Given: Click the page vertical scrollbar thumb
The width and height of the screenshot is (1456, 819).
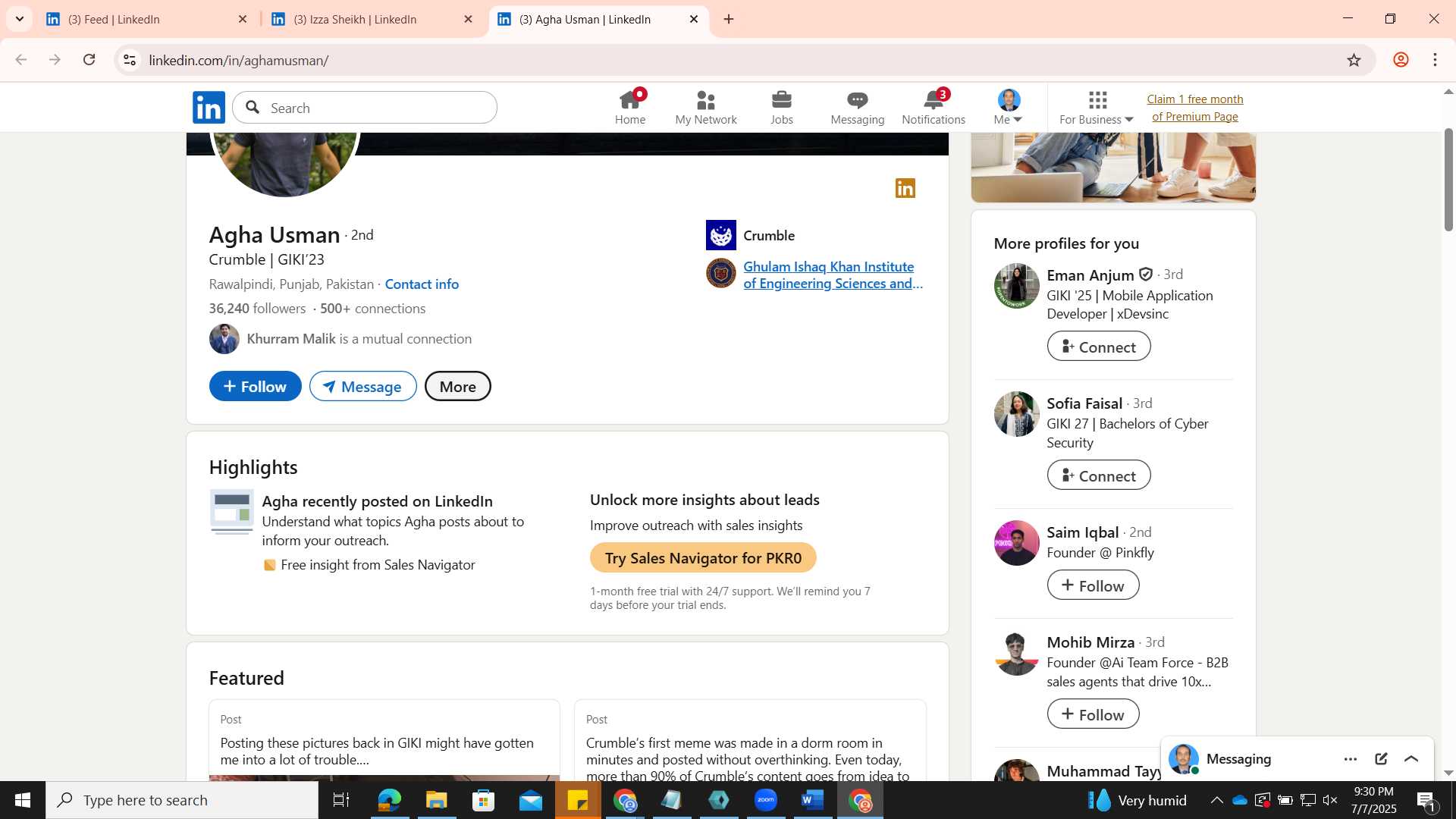Looking at the screenshot, I should click(x=1448, y=180).
